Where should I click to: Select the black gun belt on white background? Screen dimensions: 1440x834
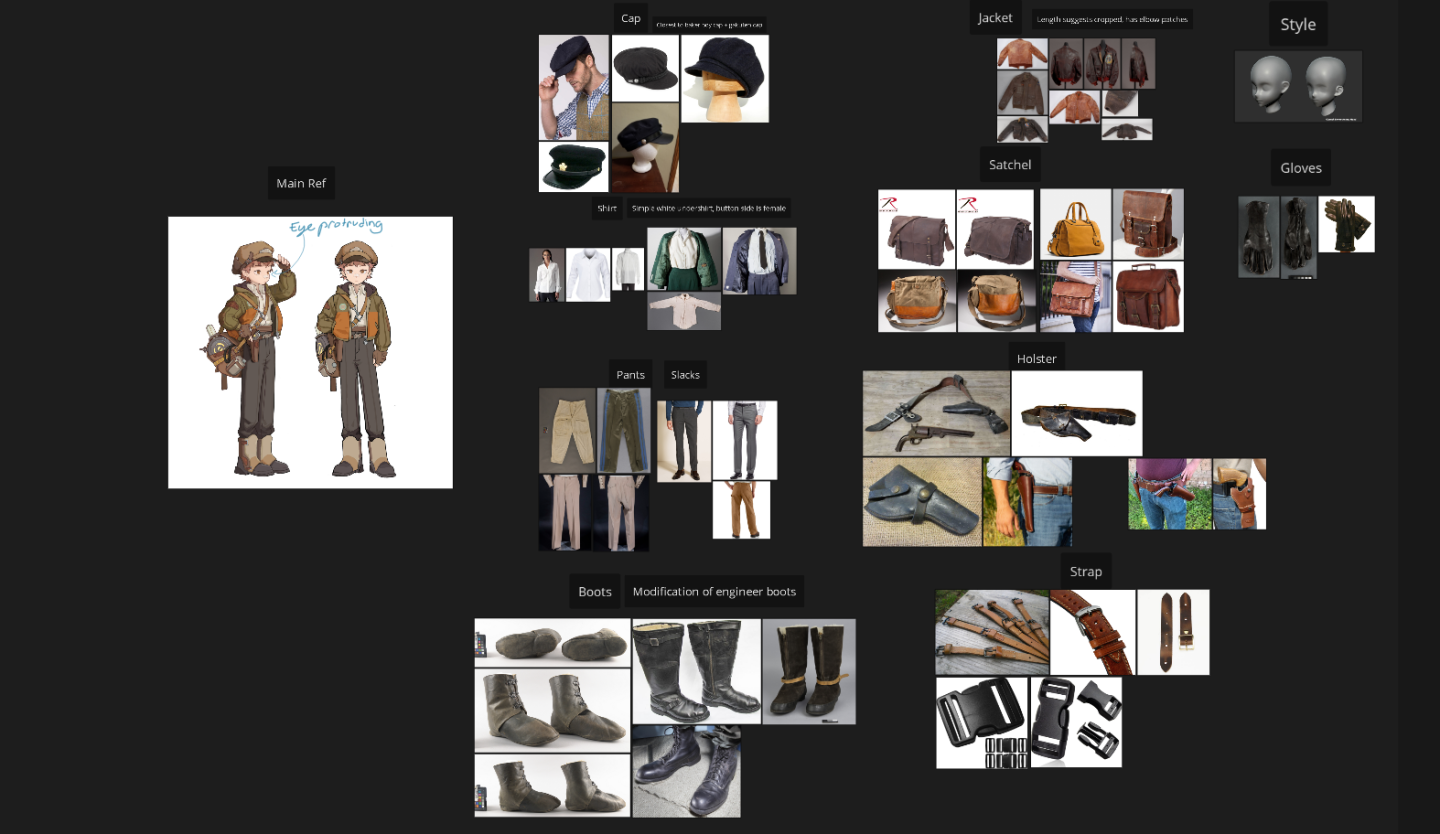(1077, 414)
